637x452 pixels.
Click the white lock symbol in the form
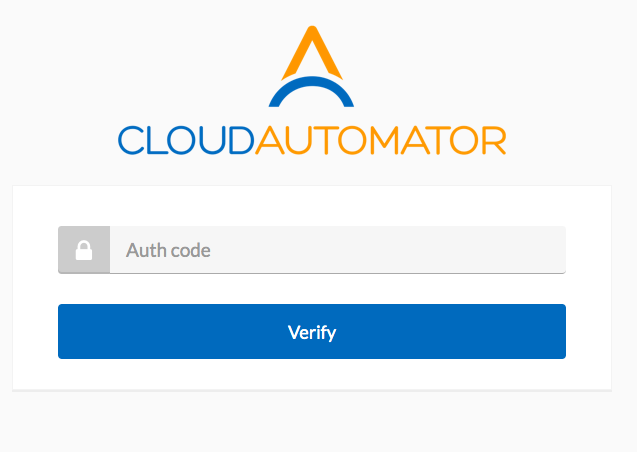point(84,250)
